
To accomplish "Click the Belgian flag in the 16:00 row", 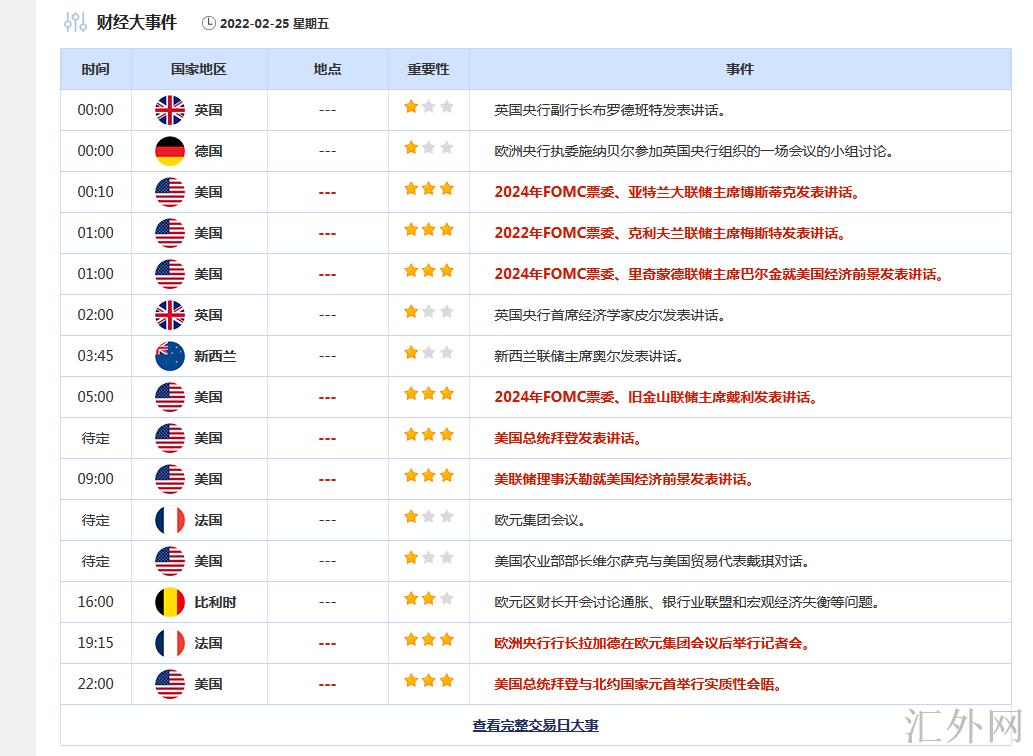I will tap(170, 602).
